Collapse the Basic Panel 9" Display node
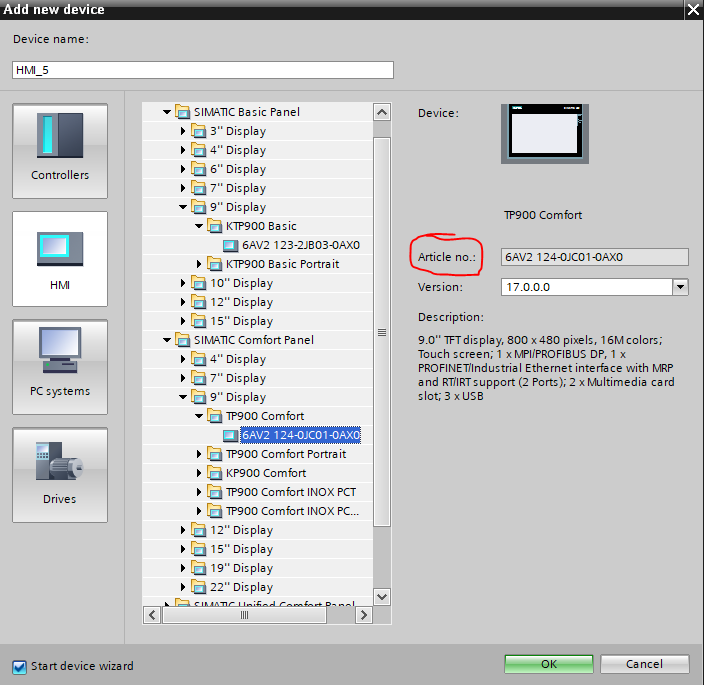This screenshot has height=685, width=705. 183,207
